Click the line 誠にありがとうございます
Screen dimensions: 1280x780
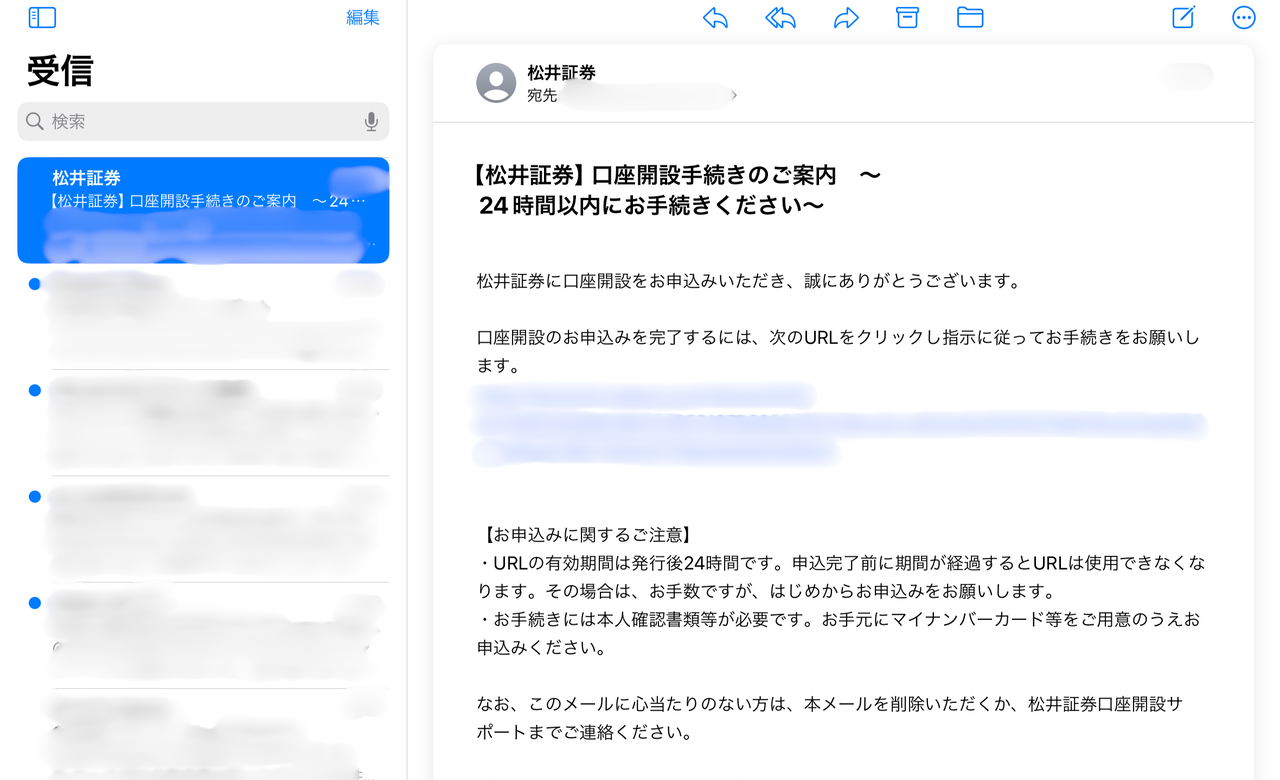(913, 281)
